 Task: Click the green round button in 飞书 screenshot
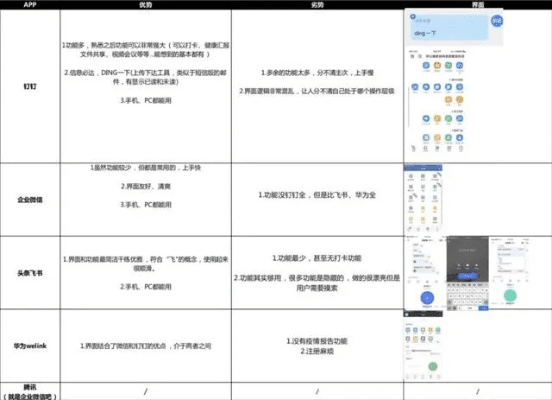[x=510, y=296]
